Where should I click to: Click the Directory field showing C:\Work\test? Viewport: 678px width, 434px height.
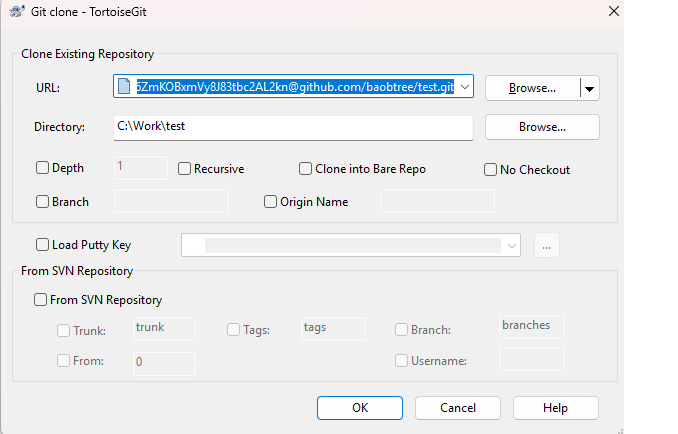(293, 127)
